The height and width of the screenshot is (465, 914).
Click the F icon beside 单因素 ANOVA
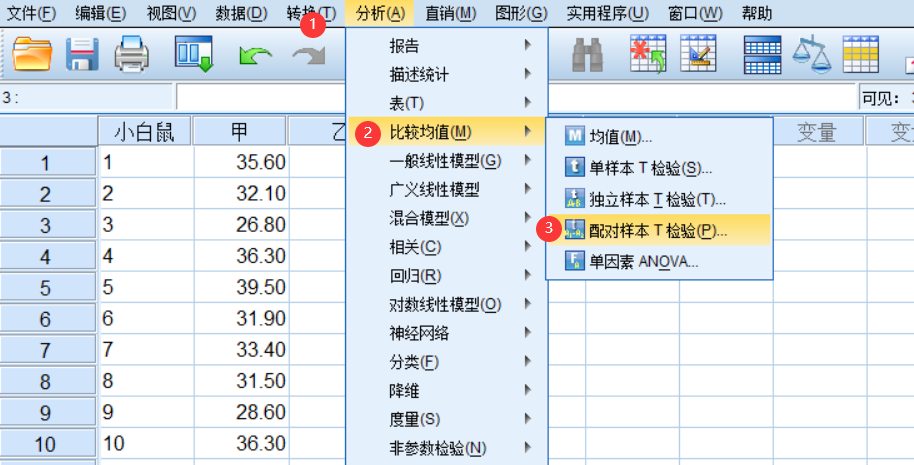coord(574,260)
